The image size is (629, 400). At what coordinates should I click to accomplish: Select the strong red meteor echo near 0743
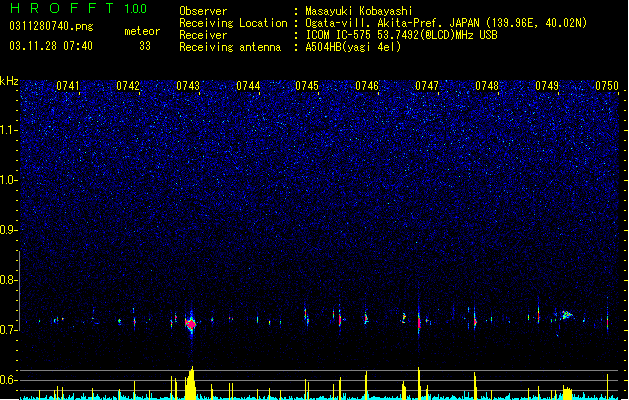pyautogui.click(x=191, y=323)
